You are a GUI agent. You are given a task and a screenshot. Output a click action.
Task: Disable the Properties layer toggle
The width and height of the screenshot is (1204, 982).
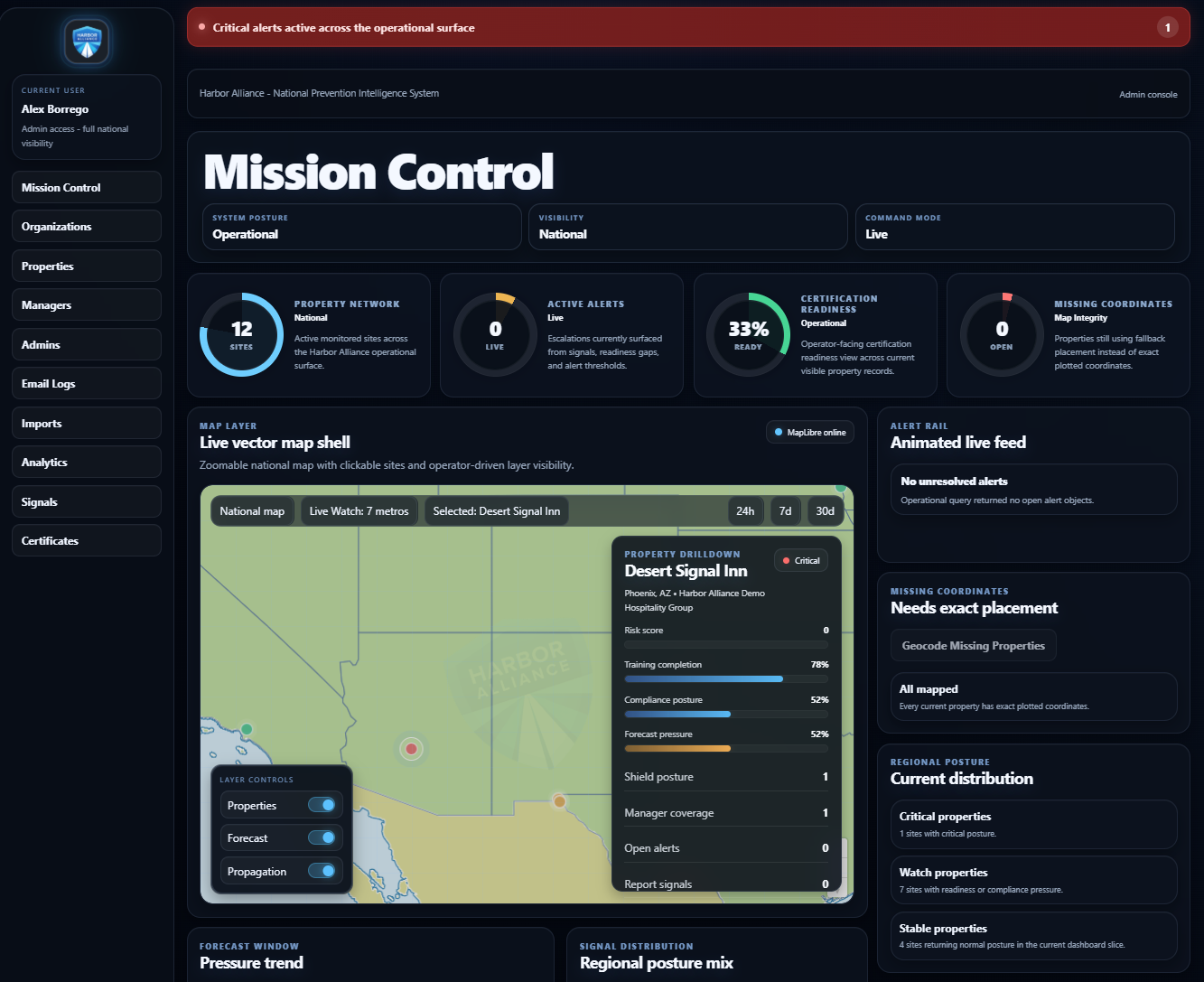[321, 804]
